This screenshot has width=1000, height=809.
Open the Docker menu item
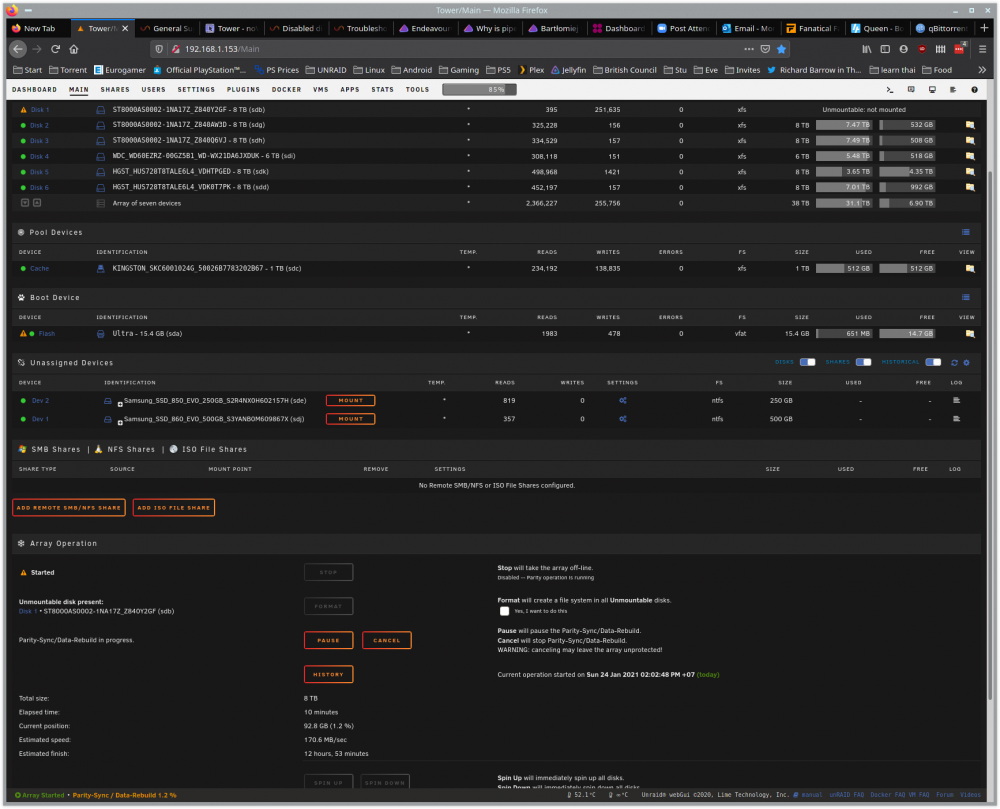(286, 90)
